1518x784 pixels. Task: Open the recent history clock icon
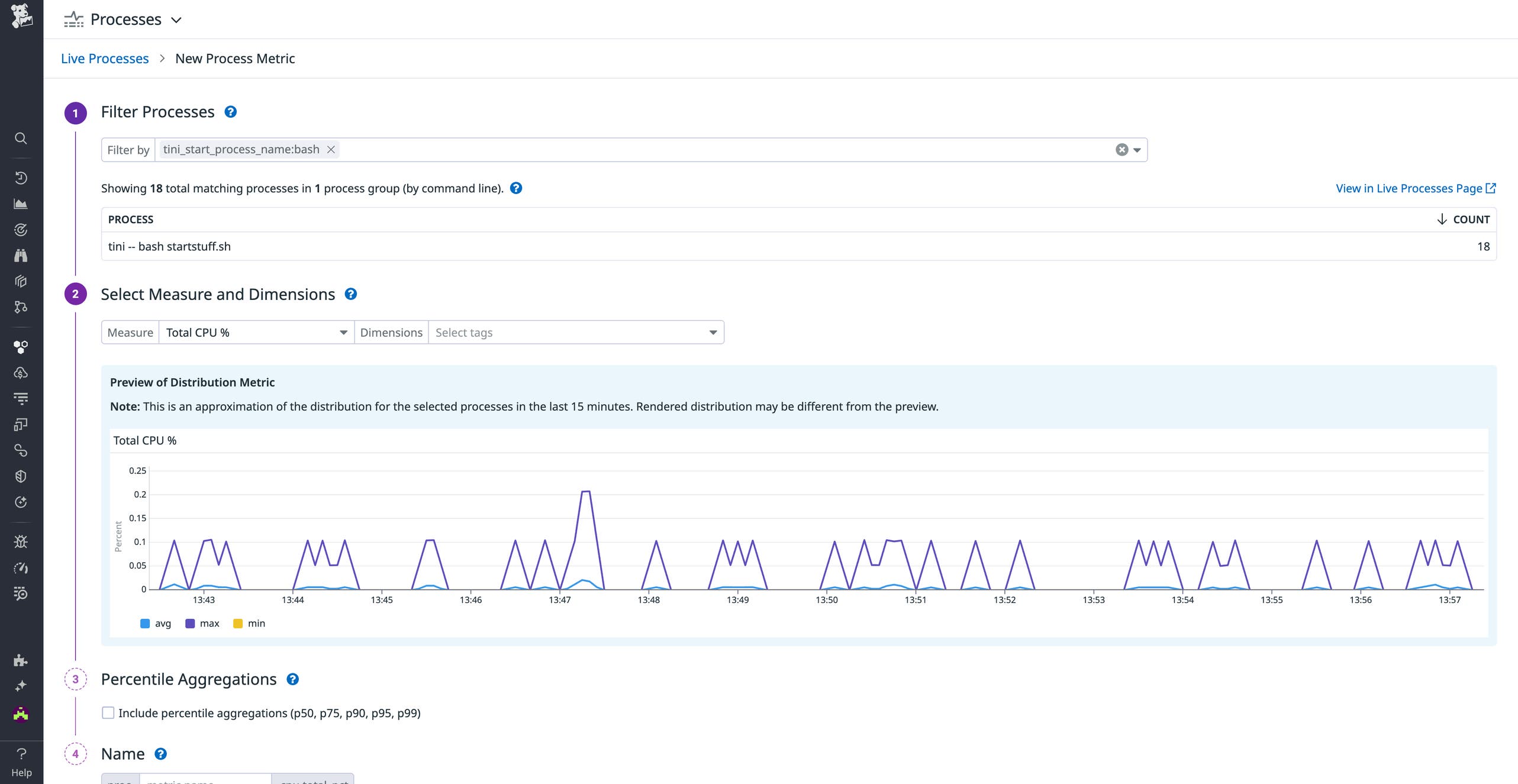point(21,178)
